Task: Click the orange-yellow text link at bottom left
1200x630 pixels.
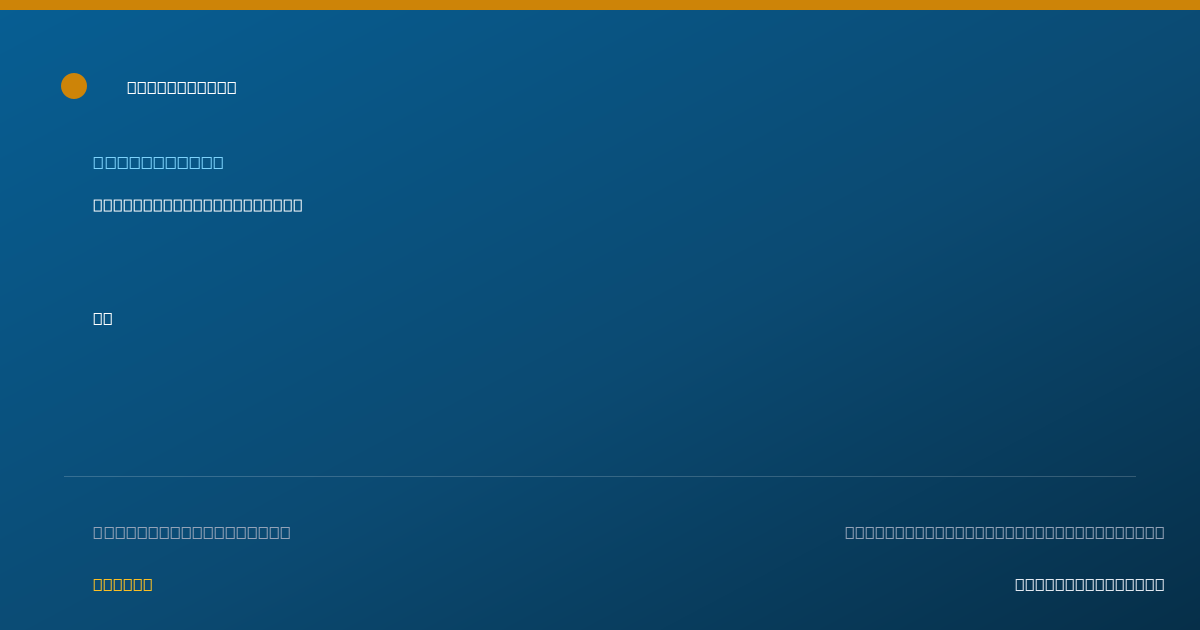Action: click(x=123, y=584)
